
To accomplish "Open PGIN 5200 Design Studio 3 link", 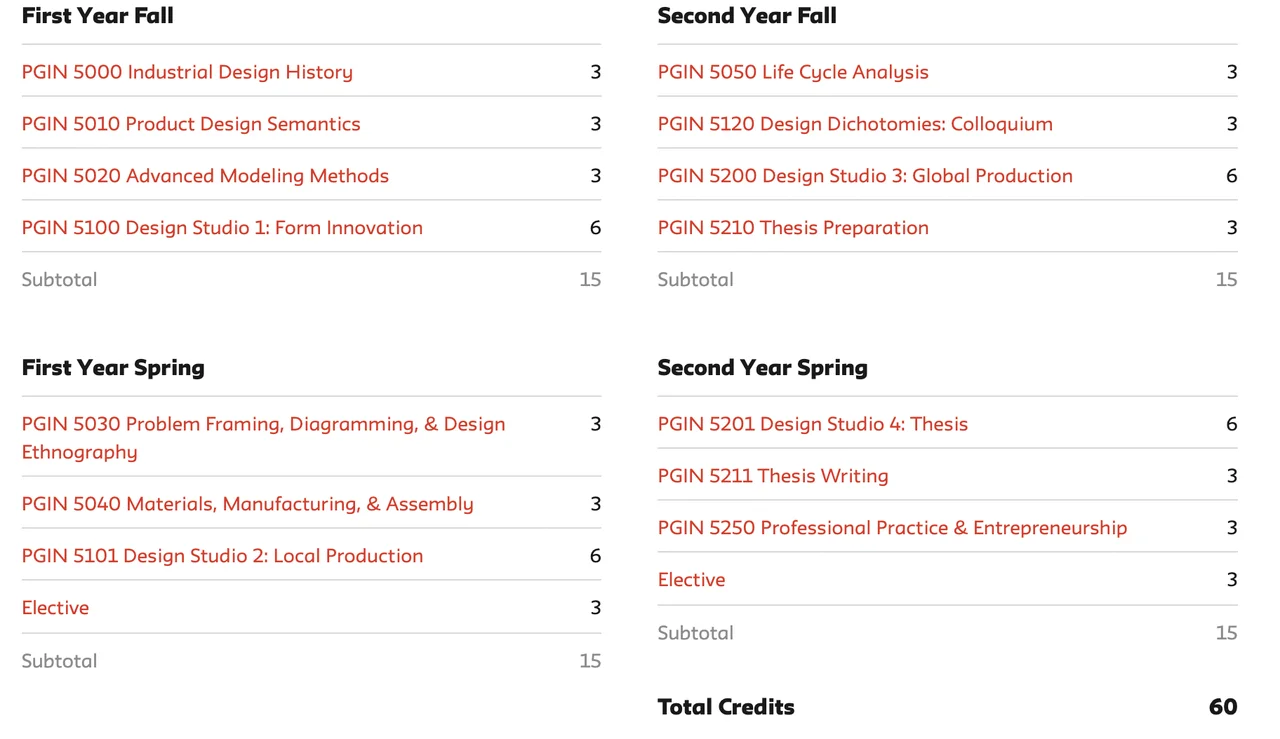I will (865, 176).
